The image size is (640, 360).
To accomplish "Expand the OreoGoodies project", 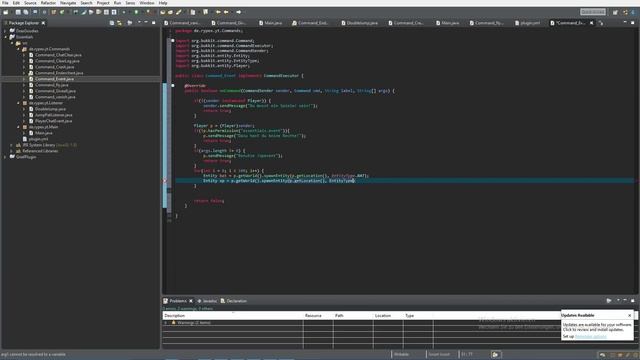I will click(x=5, y=31).
